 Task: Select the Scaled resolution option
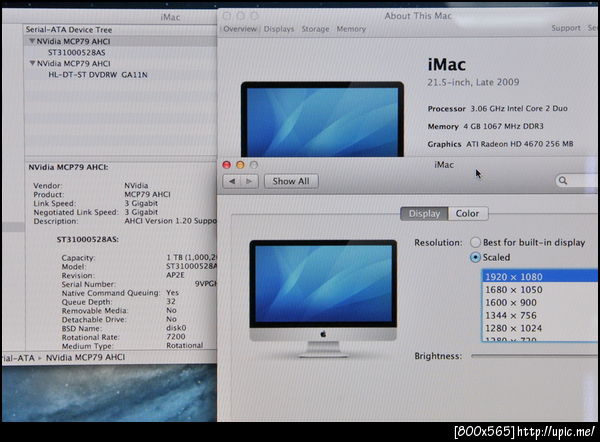(x=475, y=257)
